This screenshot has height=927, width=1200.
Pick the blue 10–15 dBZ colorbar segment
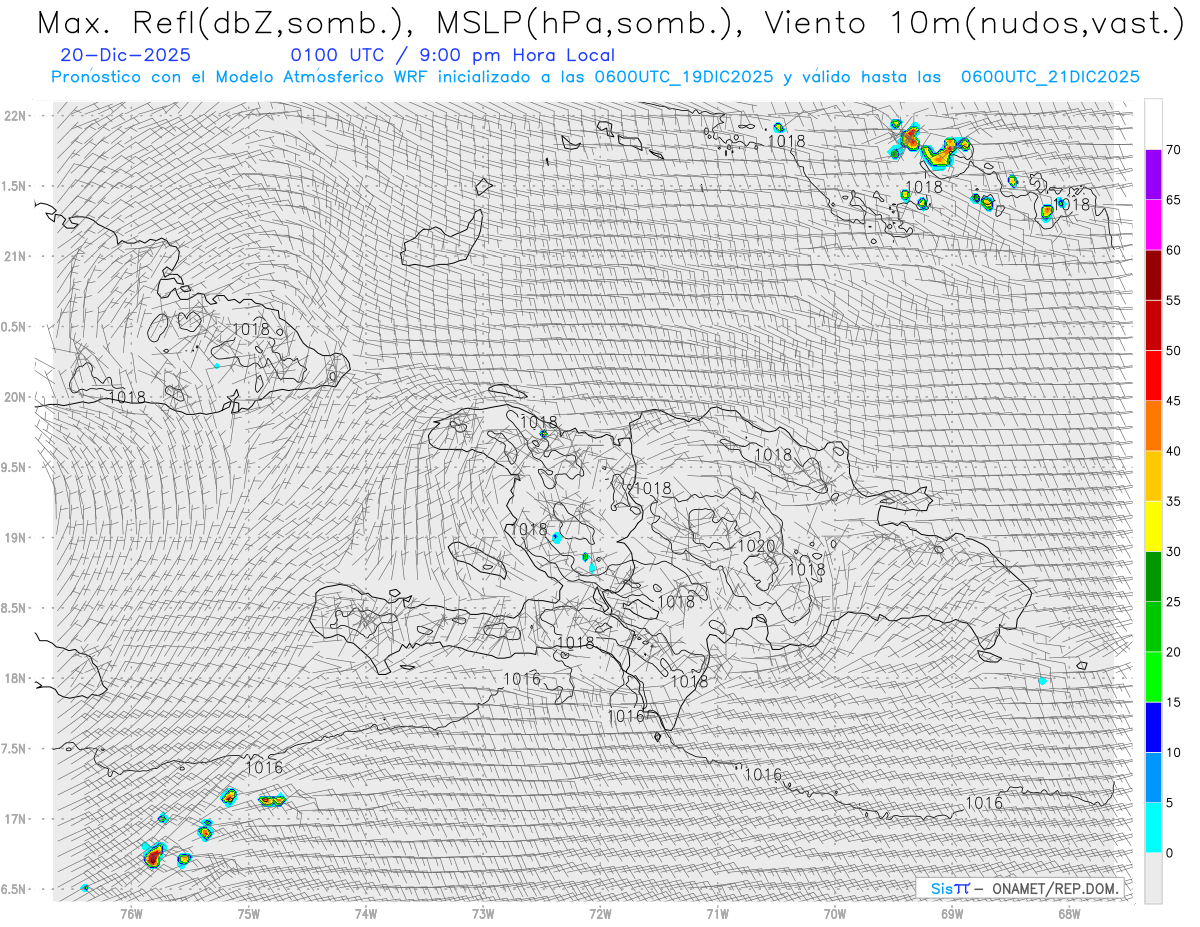point(1153,727)
